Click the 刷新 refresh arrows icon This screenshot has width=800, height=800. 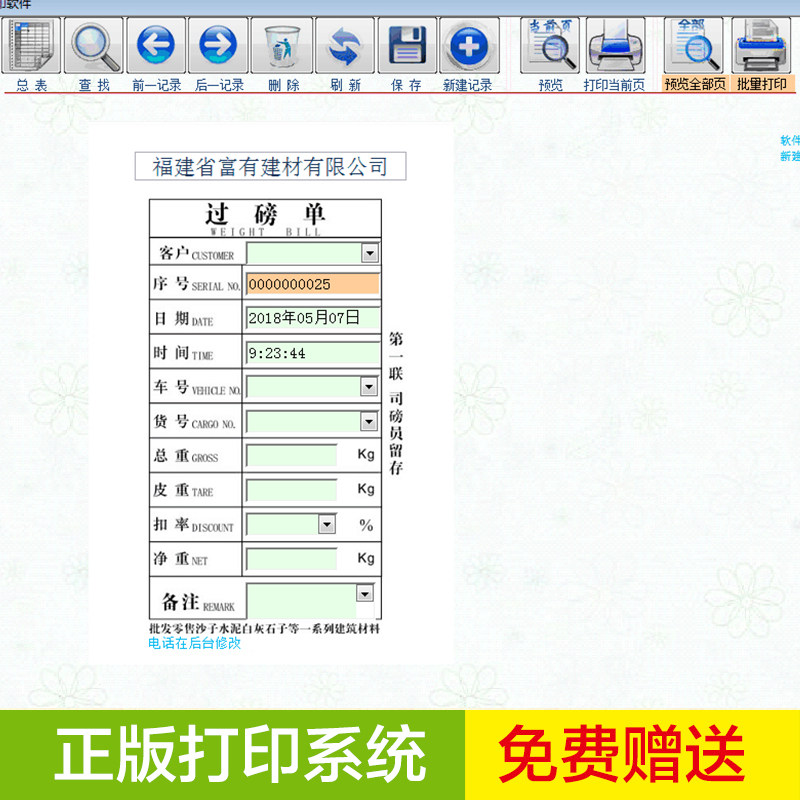click(x=345, y=45)
